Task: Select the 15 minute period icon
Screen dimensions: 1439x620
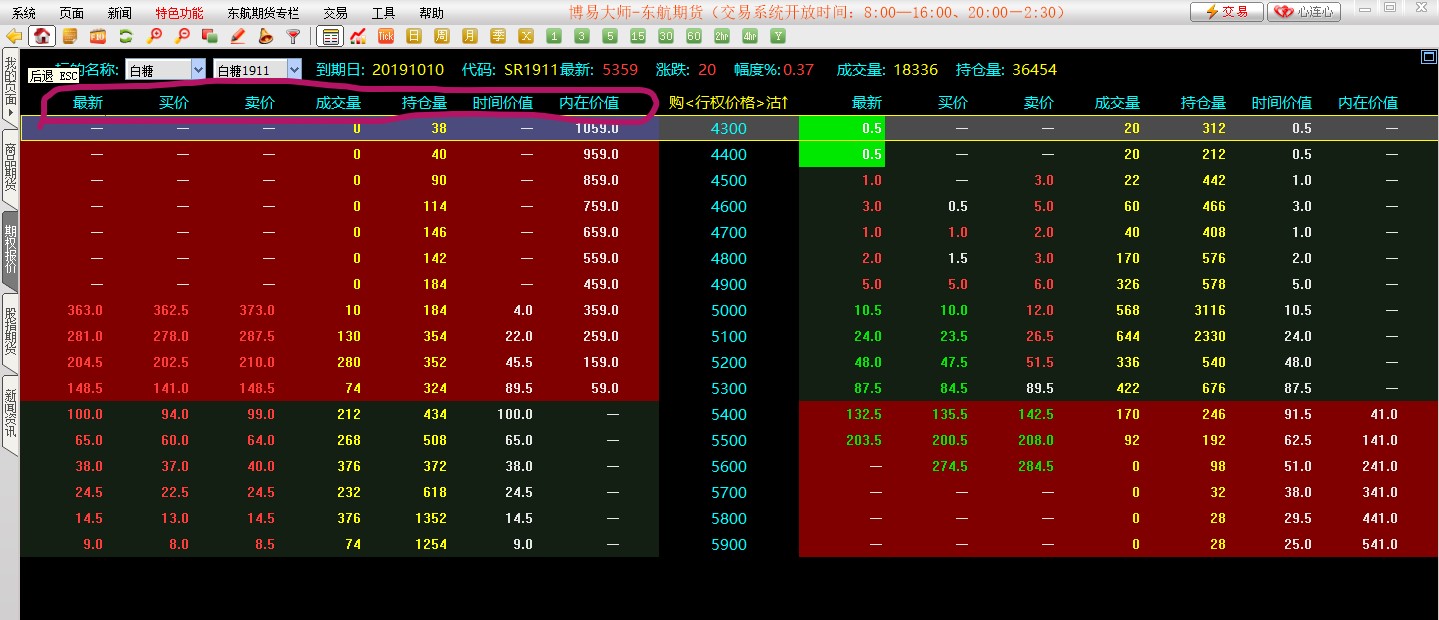Action: (638, 37)
